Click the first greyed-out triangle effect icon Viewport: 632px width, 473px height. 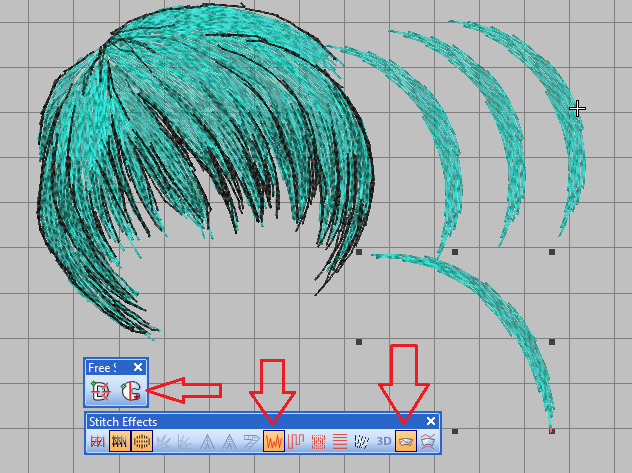[208, 442]
